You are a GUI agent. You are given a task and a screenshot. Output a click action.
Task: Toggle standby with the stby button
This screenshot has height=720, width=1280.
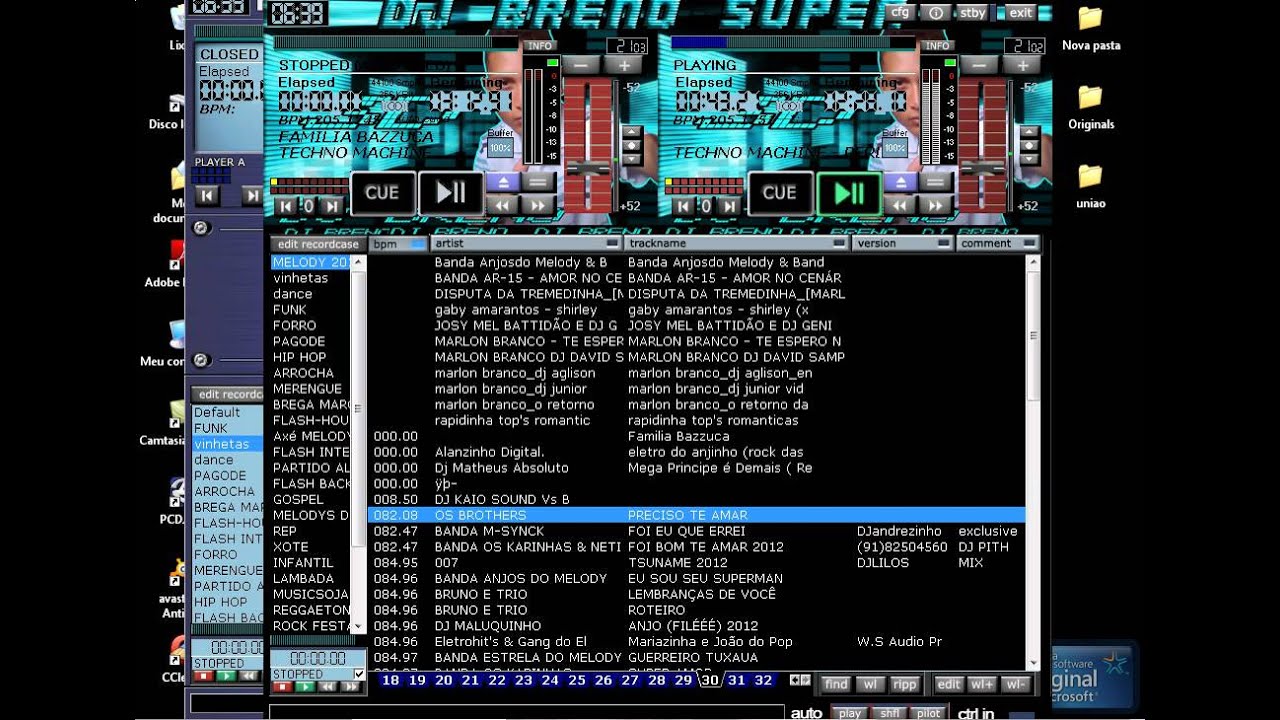point(972,13)
